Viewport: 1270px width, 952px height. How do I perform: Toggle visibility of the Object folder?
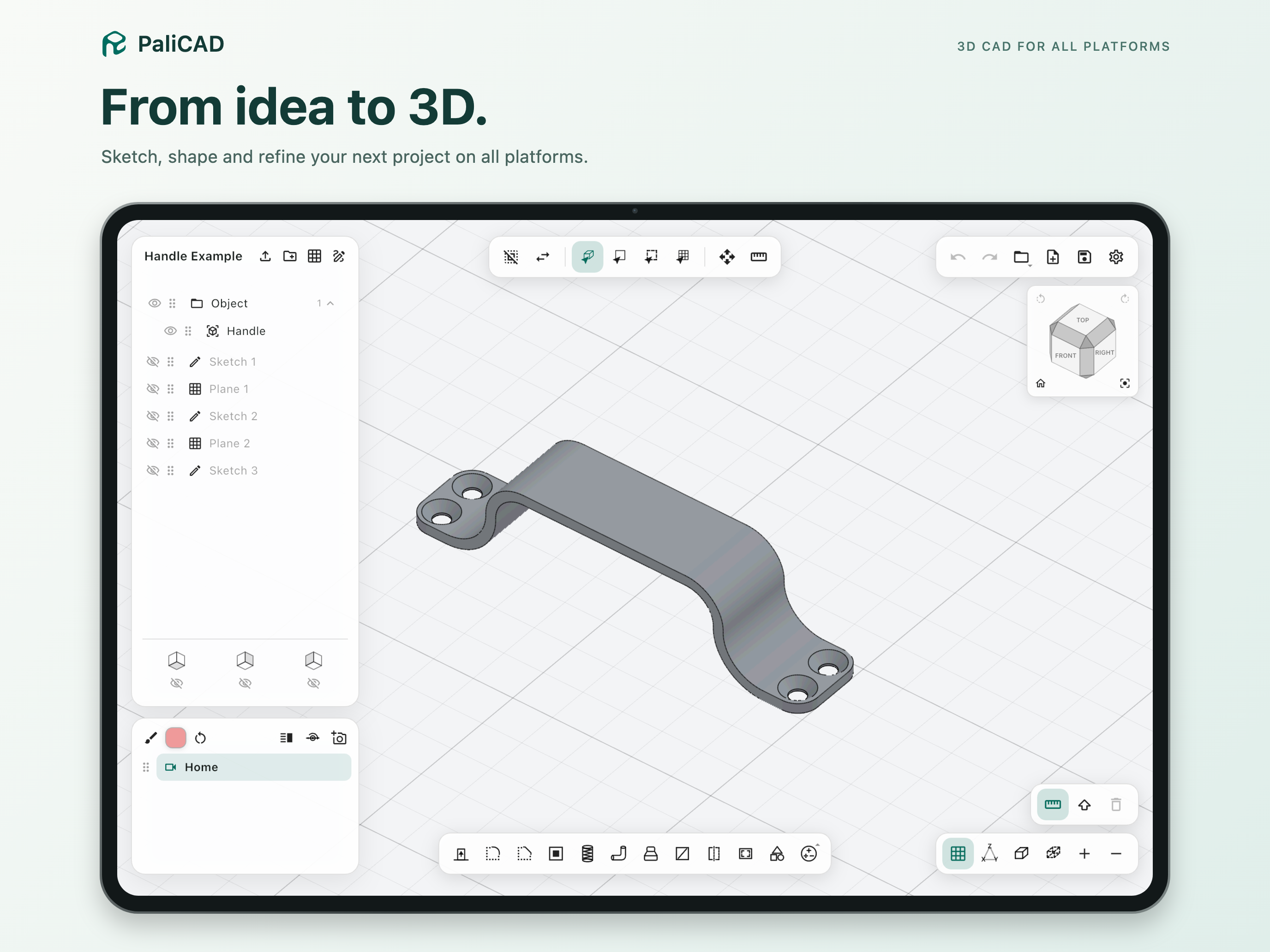click(155, 303)
